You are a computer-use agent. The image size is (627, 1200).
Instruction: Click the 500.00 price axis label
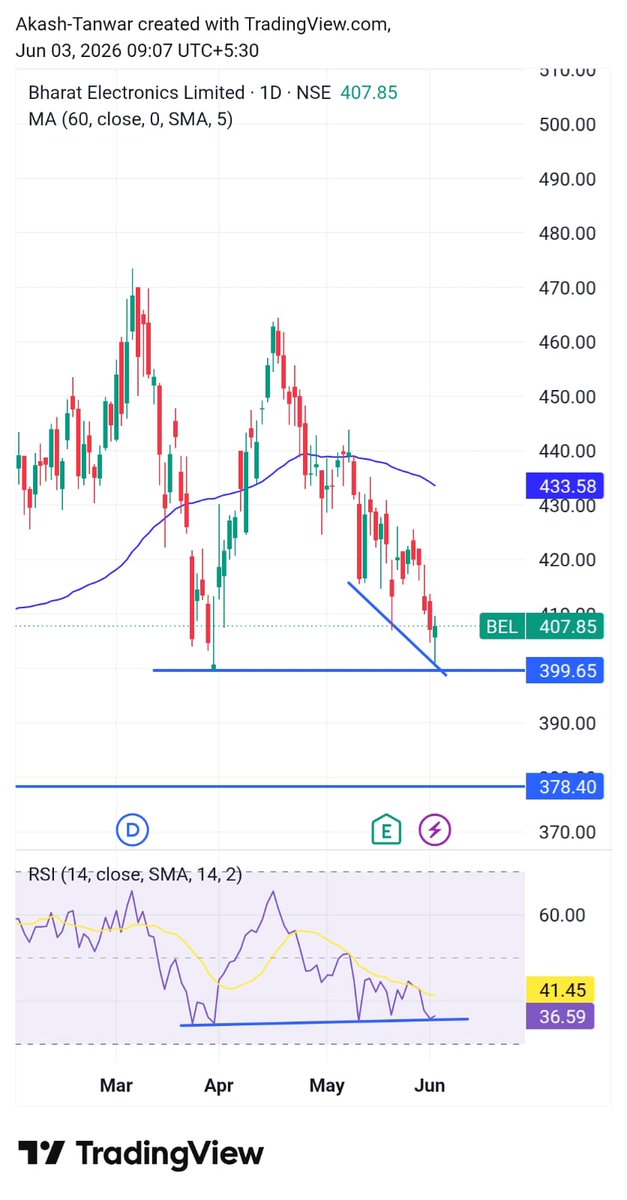pos(568,125)
